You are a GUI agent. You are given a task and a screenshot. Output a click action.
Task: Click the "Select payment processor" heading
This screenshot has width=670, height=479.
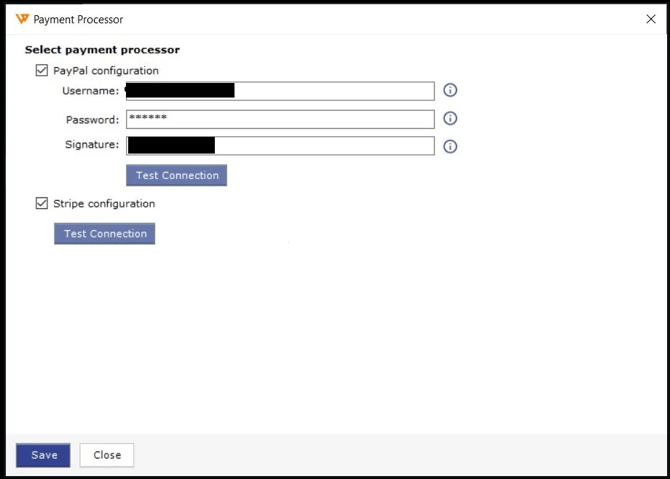102,50
